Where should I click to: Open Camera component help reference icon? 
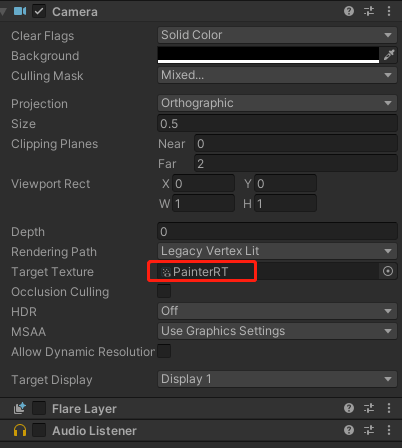pos(349,11)
